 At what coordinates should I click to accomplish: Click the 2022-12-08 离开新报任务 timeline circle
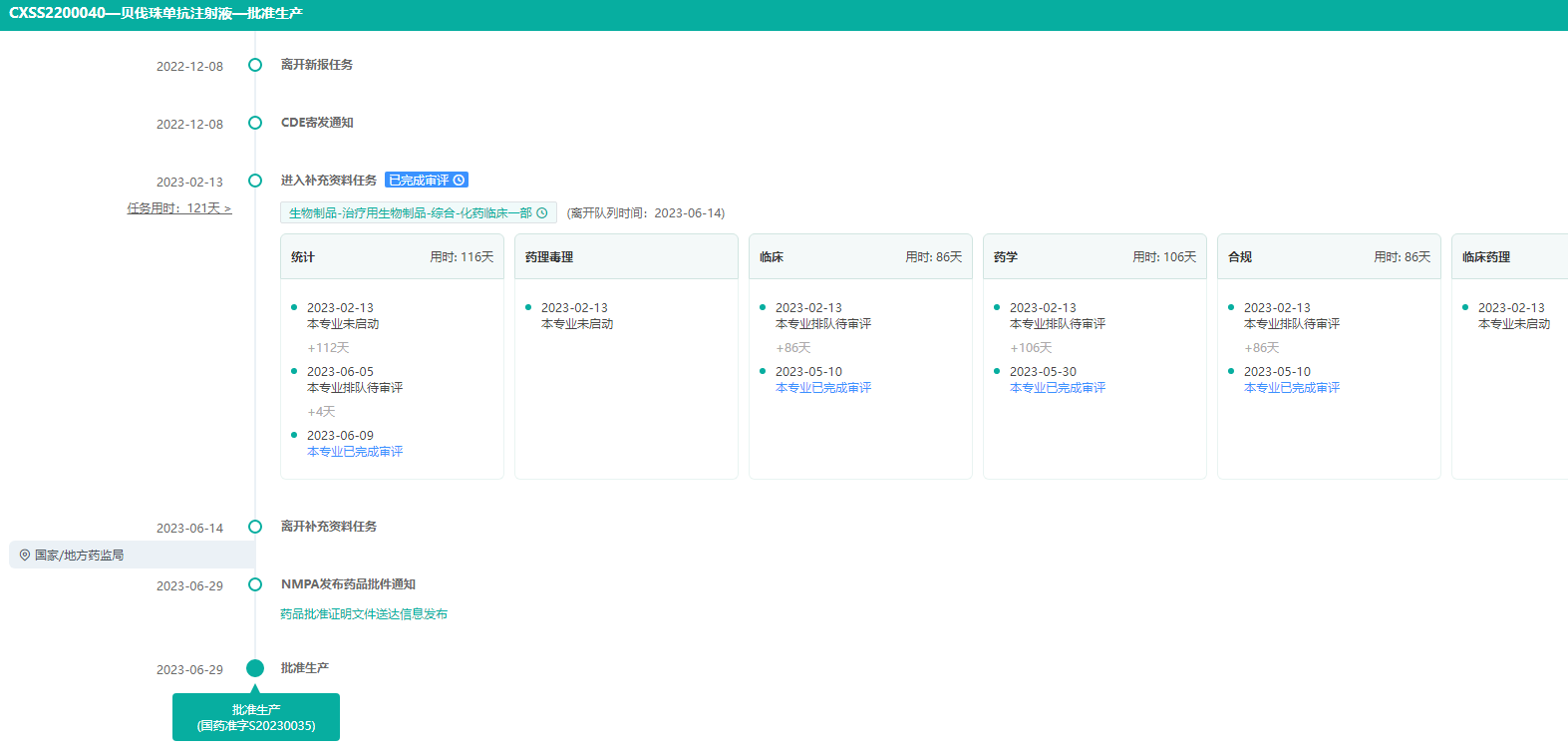tap(255, 65)
